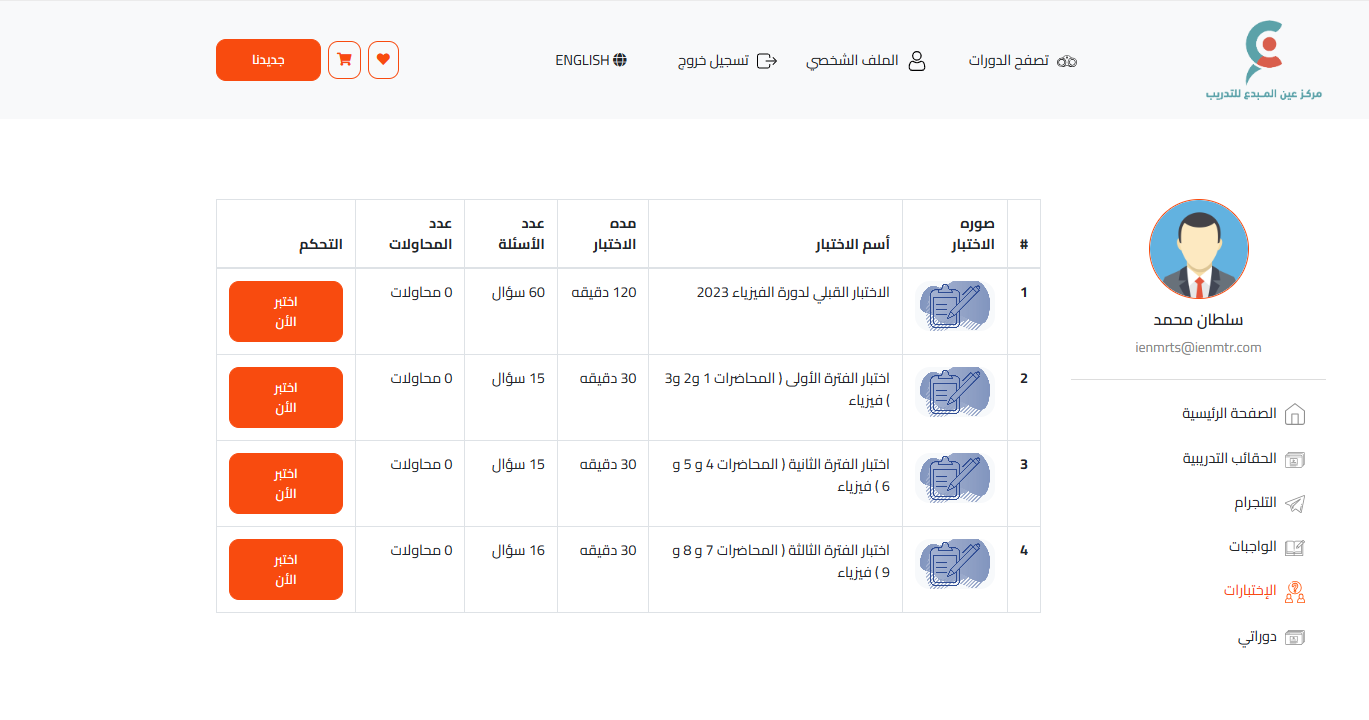Viewport: 1369px width, 720px height.
Task: Start the third period exam in row 3
Action: (x=286, y=484)
